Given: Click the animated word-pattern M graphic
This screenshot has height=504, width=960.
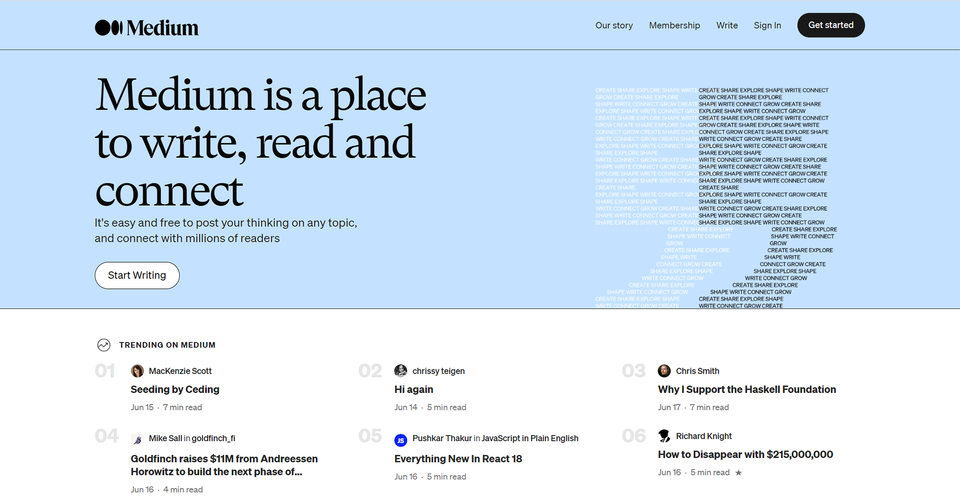Looking at the screenshot, I should 716,197.
